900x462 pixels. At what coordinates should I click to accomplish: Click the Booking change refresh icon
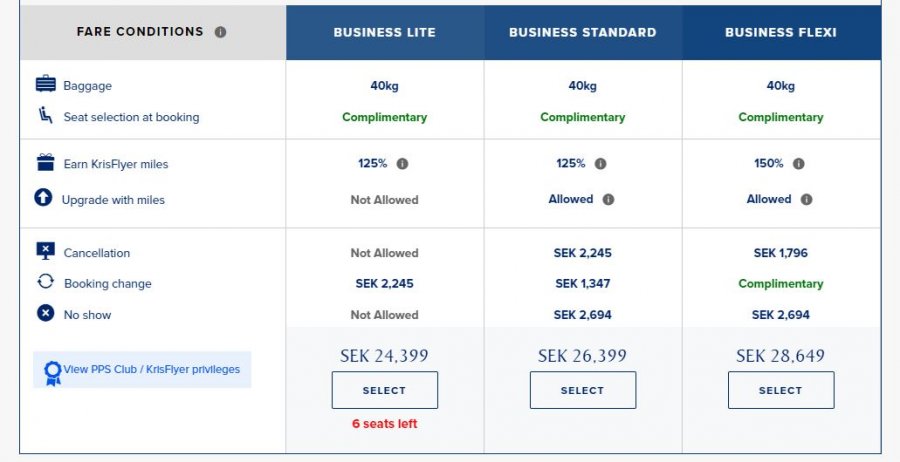45,282
